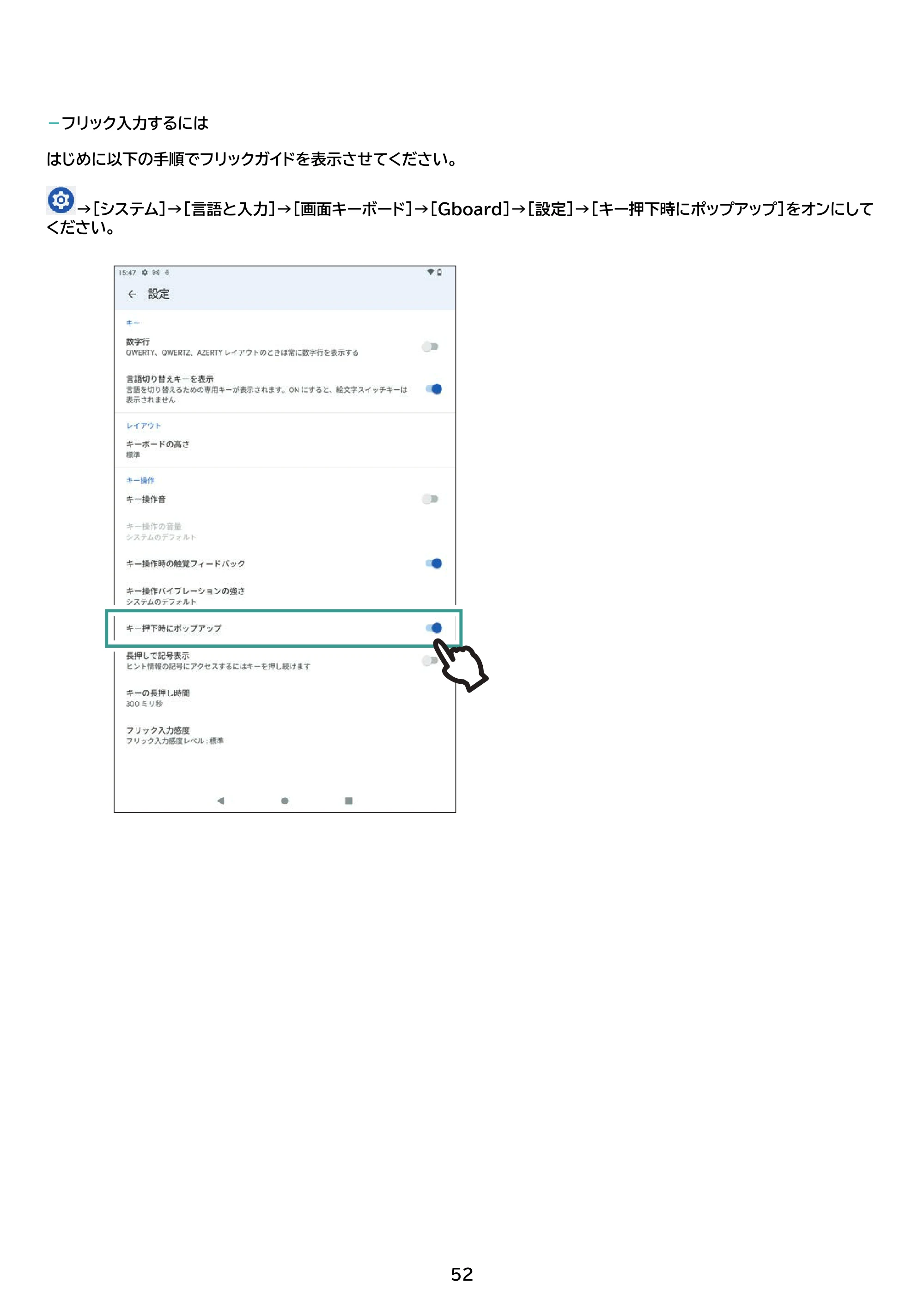Open キーの長押し時間 setting
The image size is (924, 1307).
pos(285,698)
